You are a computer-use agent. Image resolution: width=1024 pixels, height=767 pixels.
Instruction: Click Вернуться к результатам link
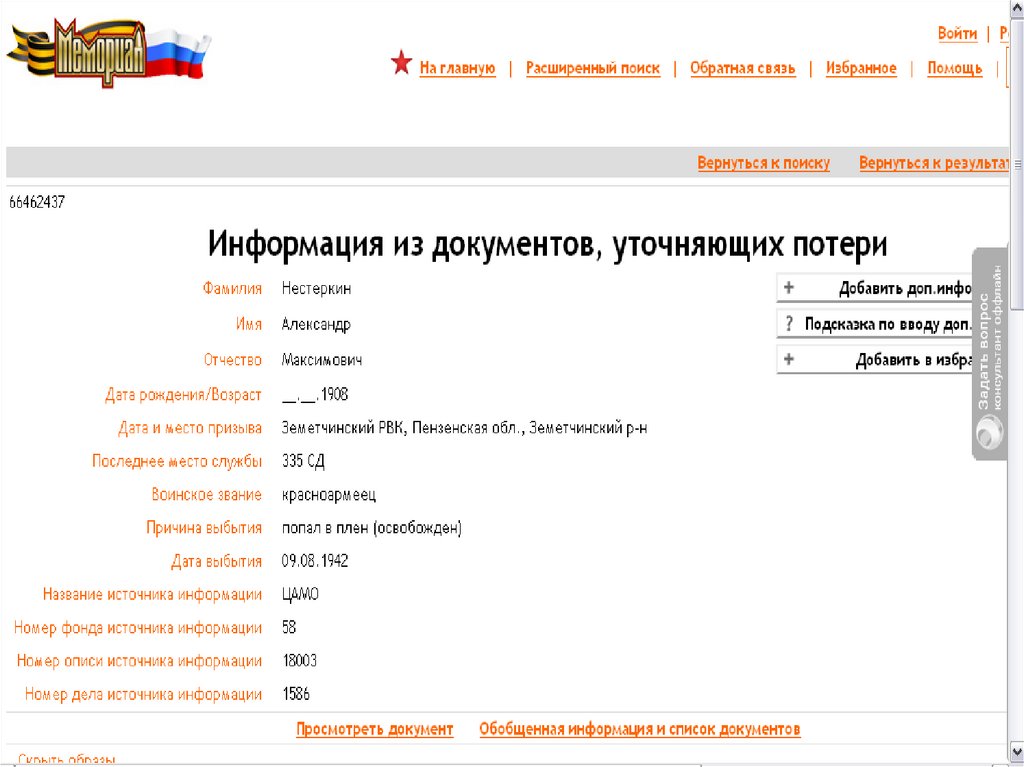point(934,163)
